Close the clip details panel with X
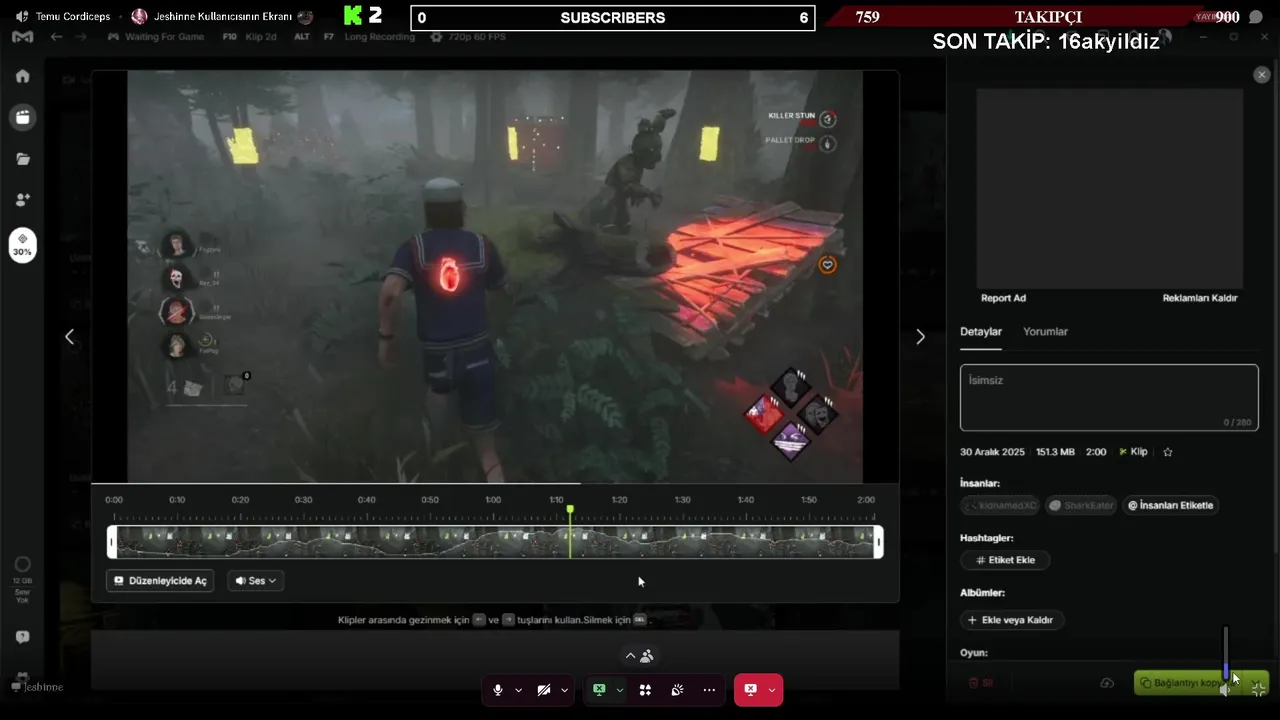Screen dimensions: 1280x720 pos(1261,75)
